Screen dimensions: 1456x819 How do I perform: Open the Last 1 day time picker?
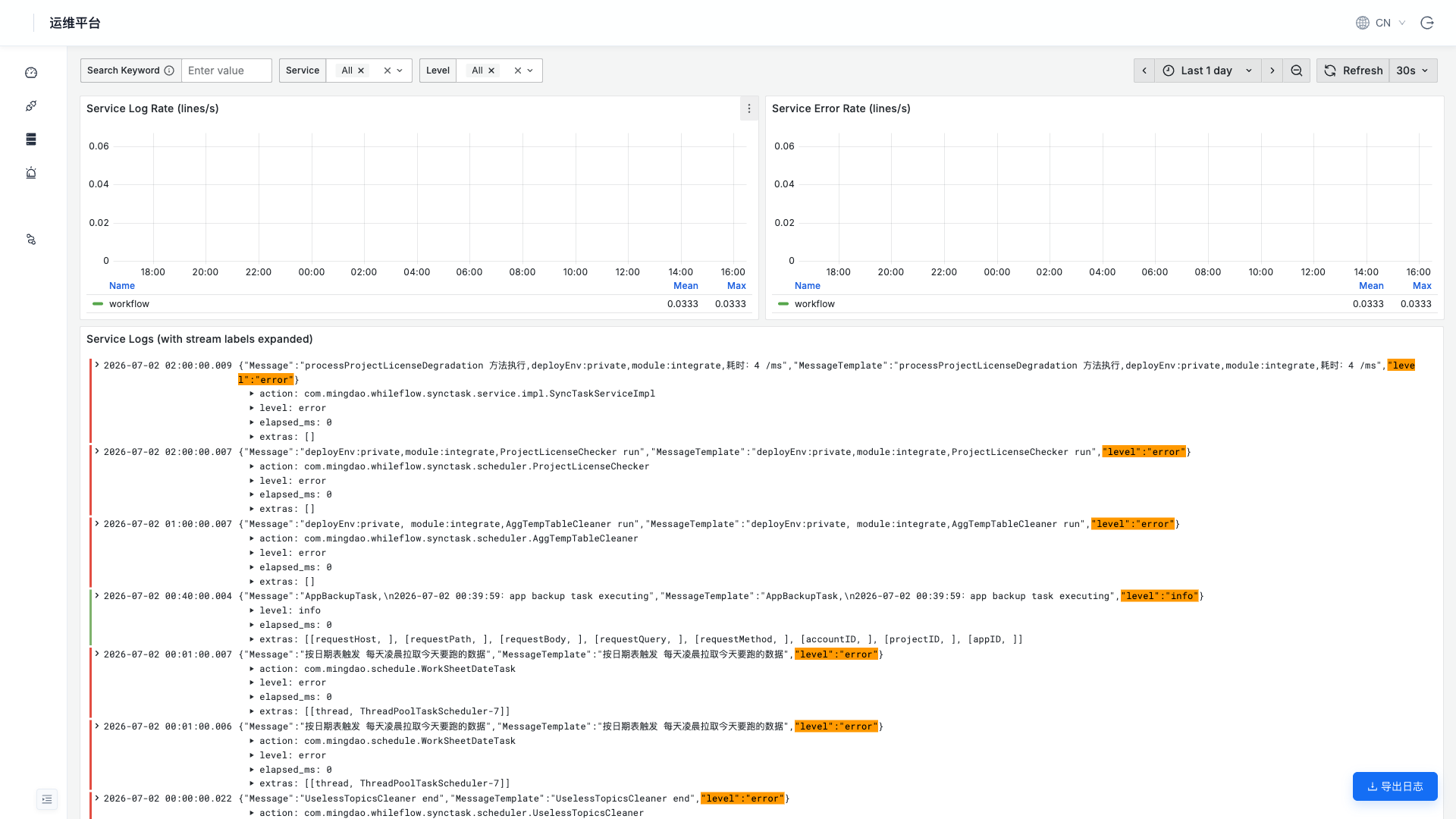(x=1208, y=71)
